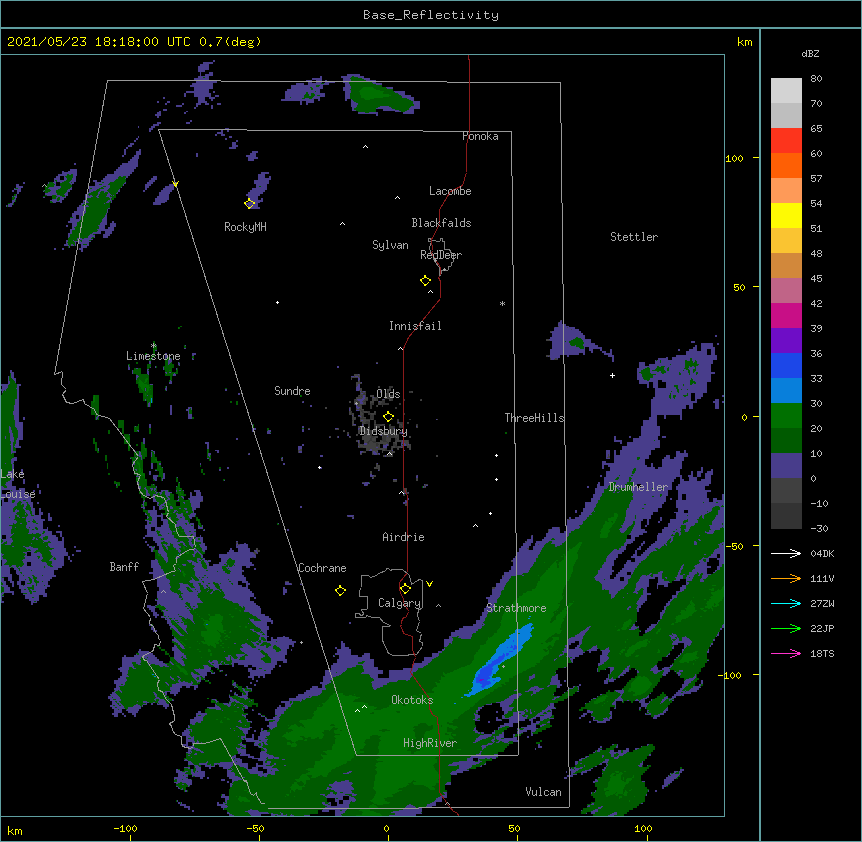The width and height of the screenshot is (862, 842).
Task: Click the green 22JP arrow legend icon
Action: pyautogui.click(x=786, y=628)
